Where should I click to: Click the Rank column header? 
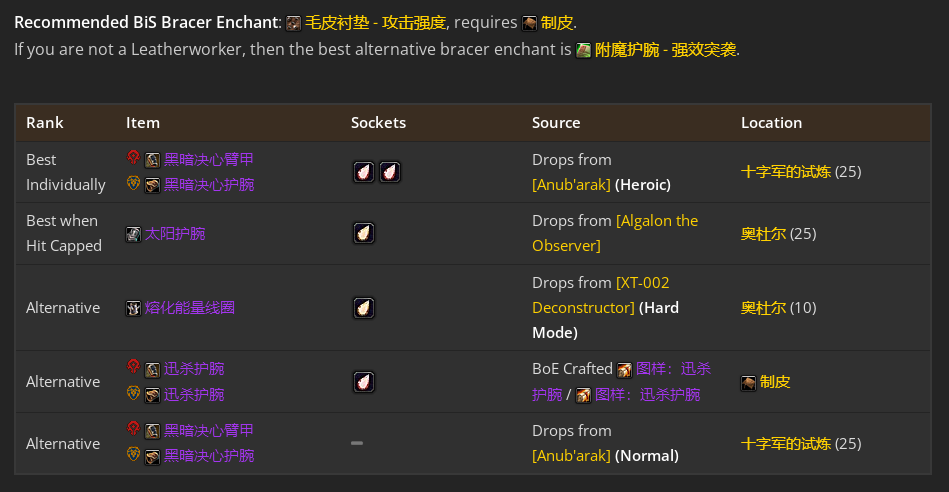(45, 123)
